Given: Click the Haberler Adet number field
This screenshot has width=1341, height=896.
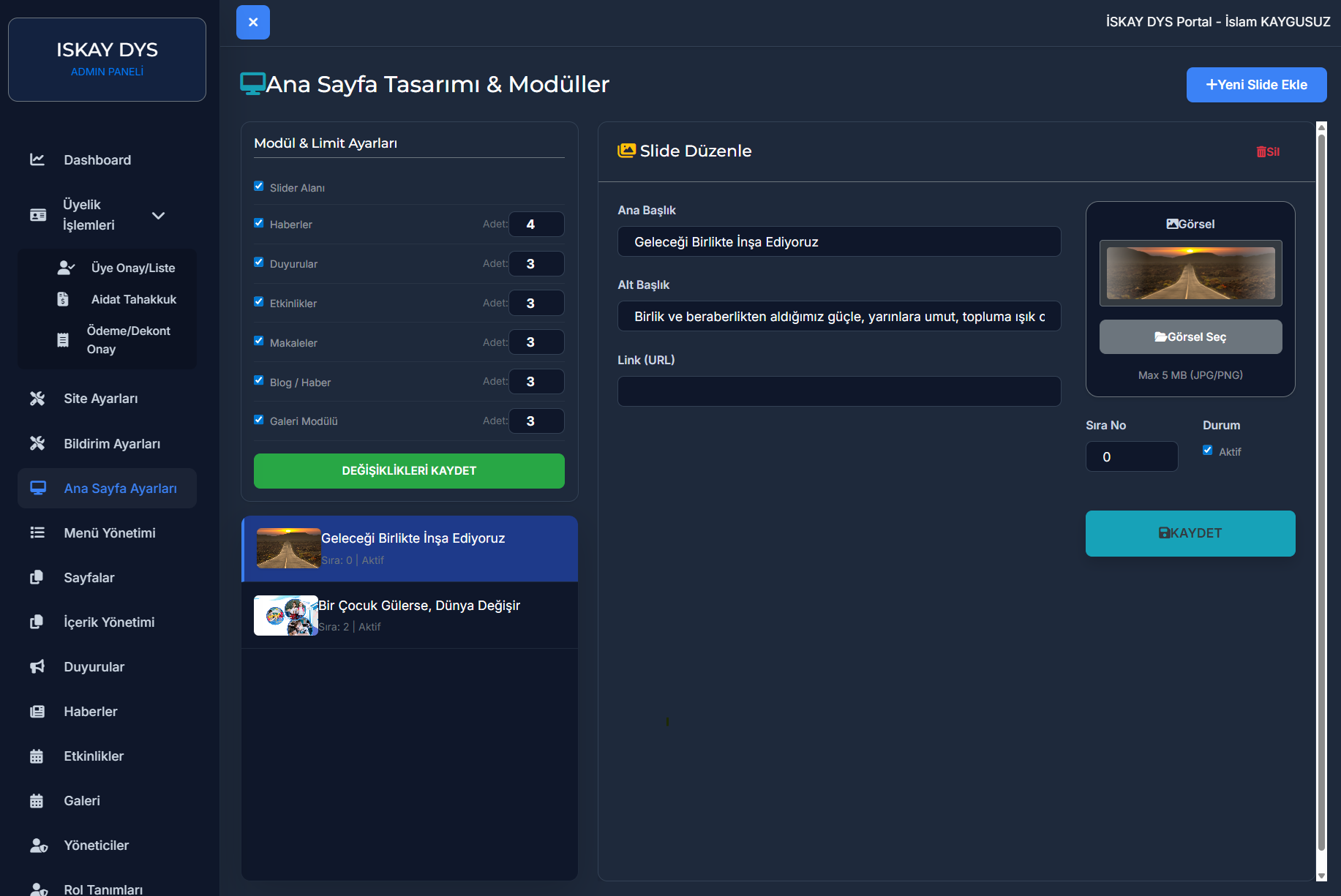Looking at the screenshot, I should [536, 225].
